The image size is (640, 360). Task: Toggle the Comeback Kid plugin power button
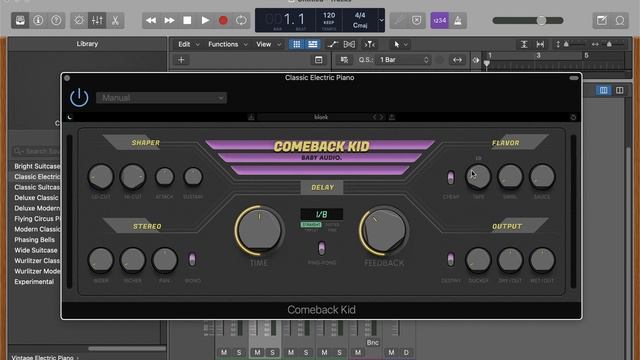(x=79, y=98)
